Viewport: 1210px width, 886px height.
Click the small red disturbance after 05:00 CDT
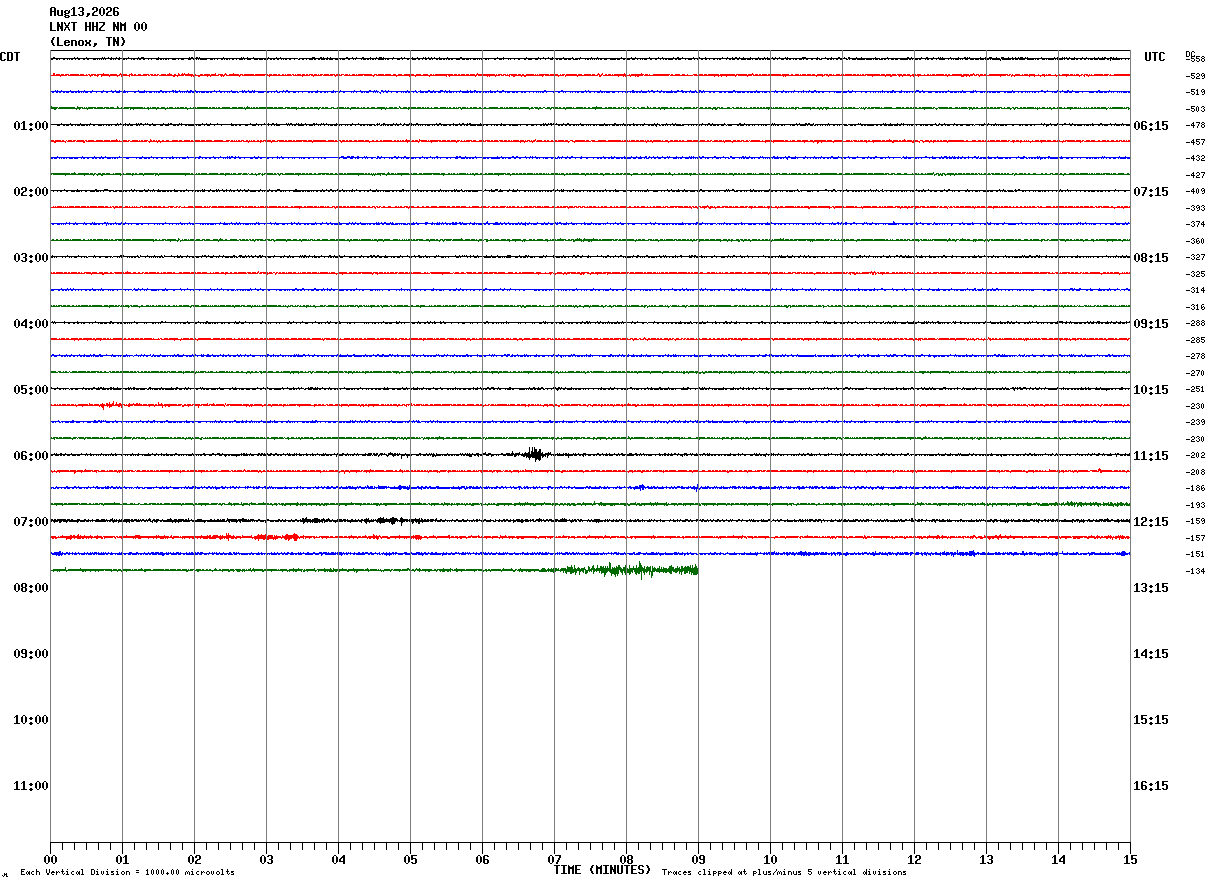pyautogui.click(x=111, y=405)
